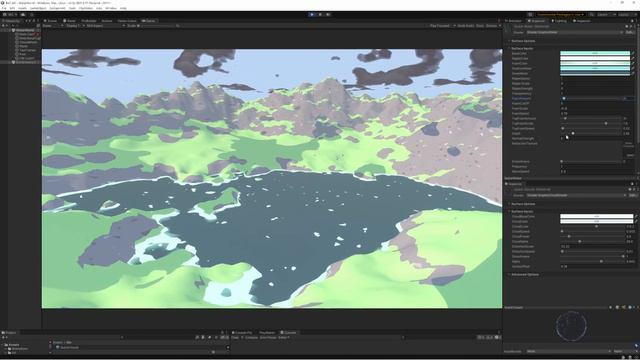The width and height of the screenshot is (640, 360).
Task: Advance one frame with the Step button
Action: pyautogui.click(x=328, y=15)
